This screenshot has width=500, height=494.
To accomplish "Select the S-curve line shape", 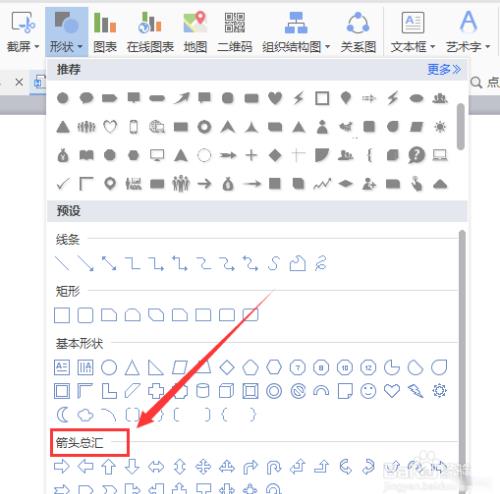I will tap(274, 263).
